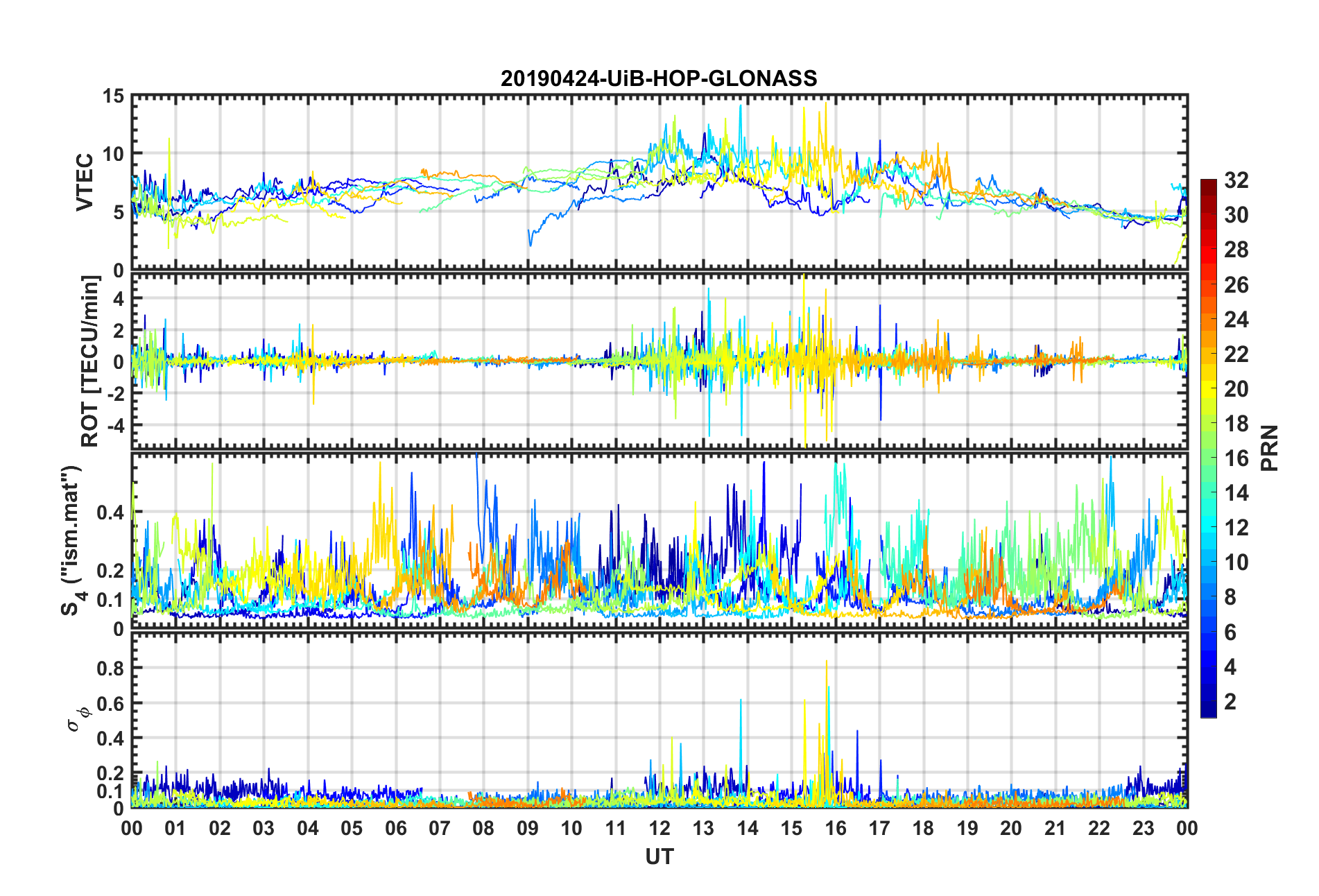Screen dimensions: 1319x896
Task: Select the VTEC y-axis label
Action: (x=84, y=182)
